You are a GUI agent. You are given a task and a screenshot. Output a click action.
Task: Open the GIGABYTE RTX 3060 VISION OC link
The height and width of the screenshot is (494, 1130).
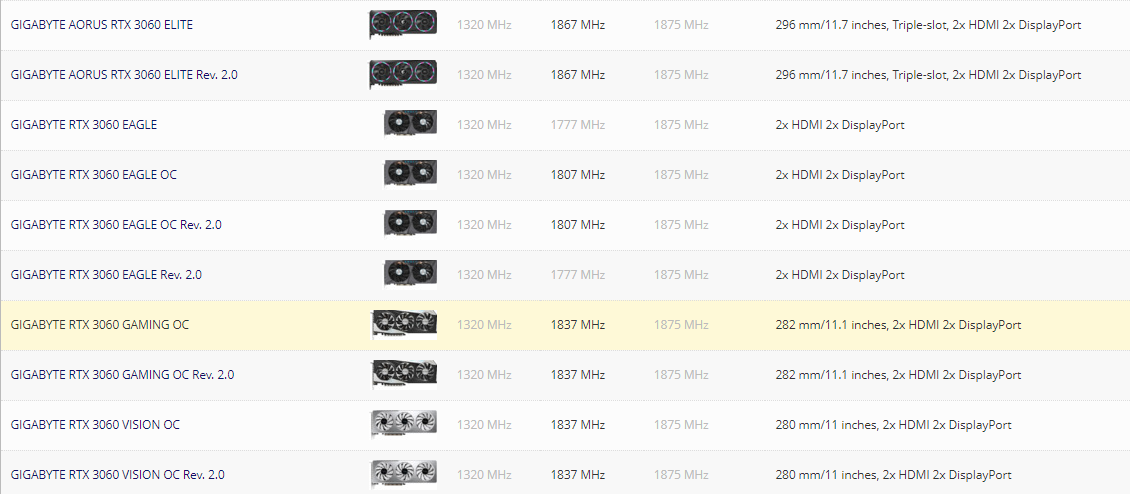pos(95,425)
